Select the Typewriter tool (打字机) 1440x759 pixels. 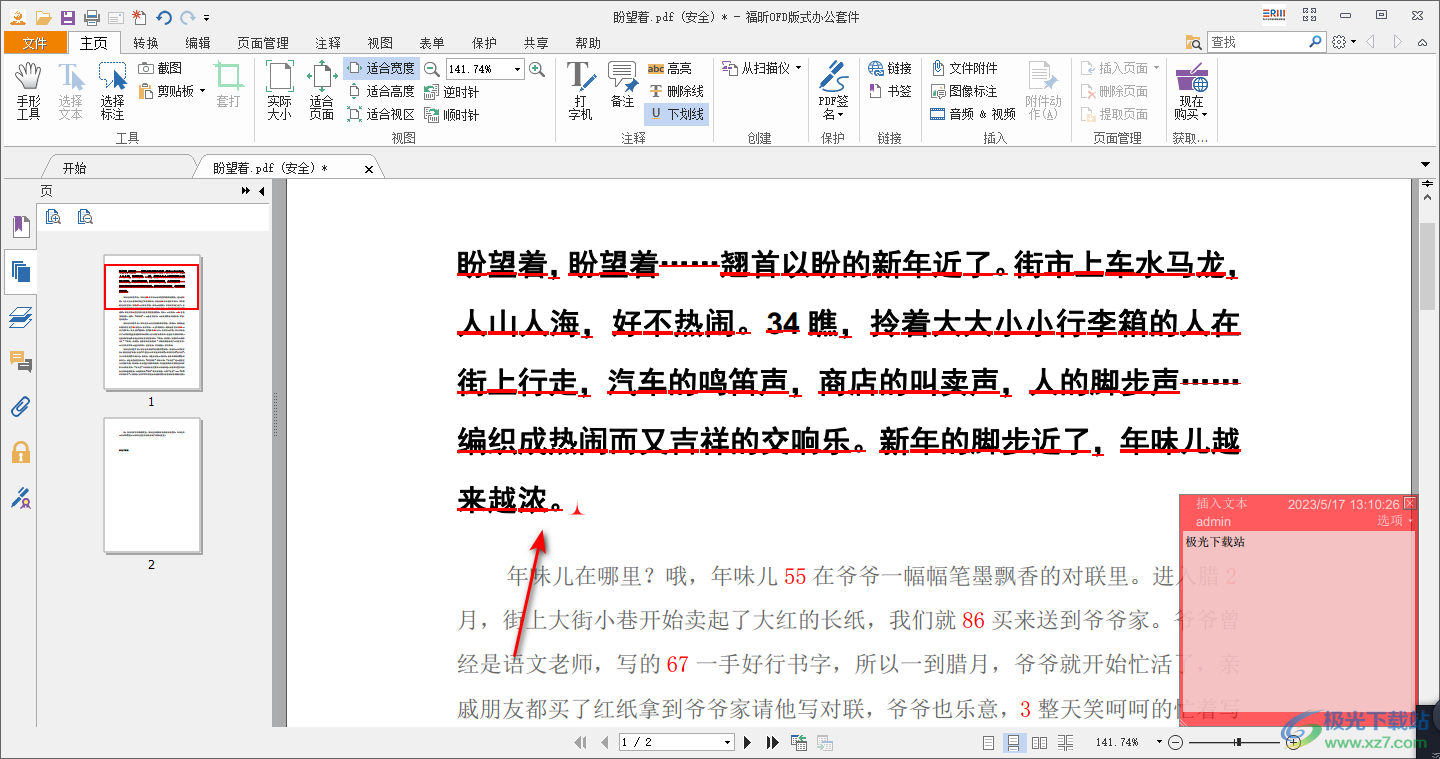581,91
